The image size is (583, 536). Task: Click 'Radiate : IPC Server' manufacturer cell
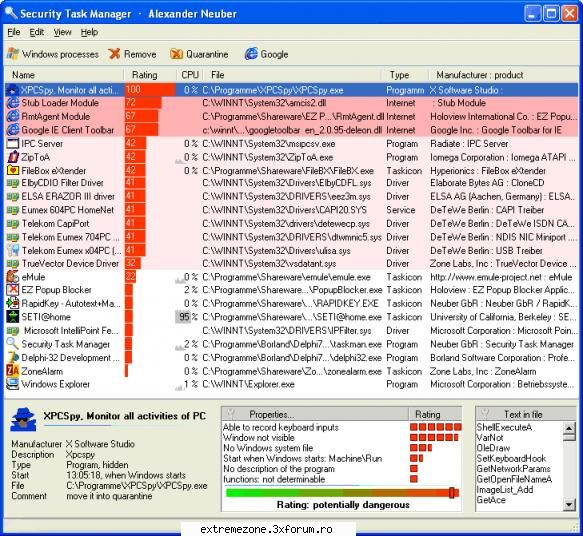469,144
